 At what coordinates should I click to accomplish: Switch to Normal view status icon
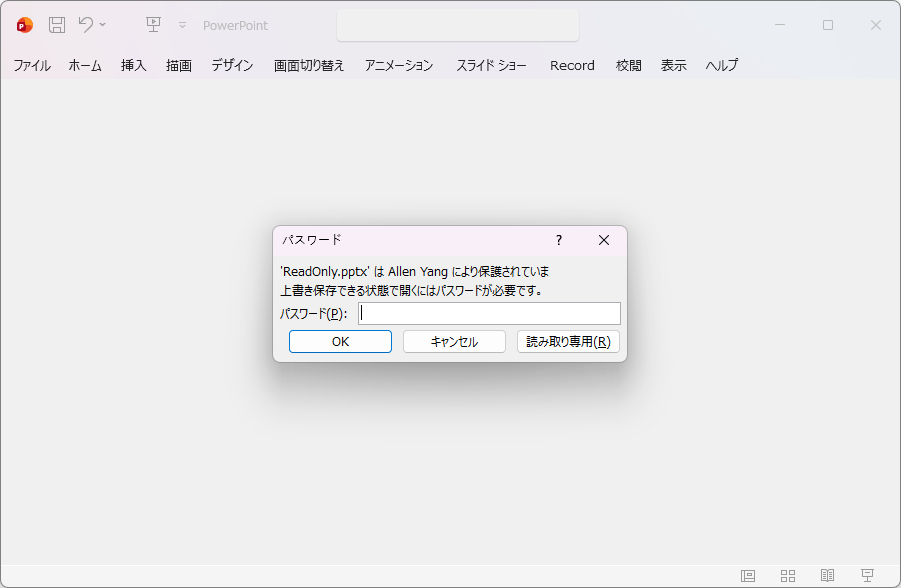(748, 575)
